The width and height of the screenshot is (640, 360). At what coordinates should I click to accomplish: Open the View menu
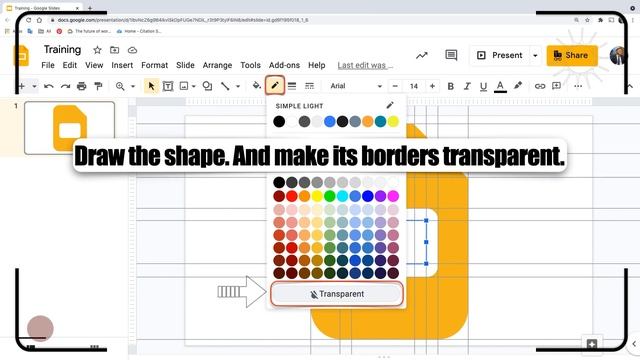(x=94, y=65)
